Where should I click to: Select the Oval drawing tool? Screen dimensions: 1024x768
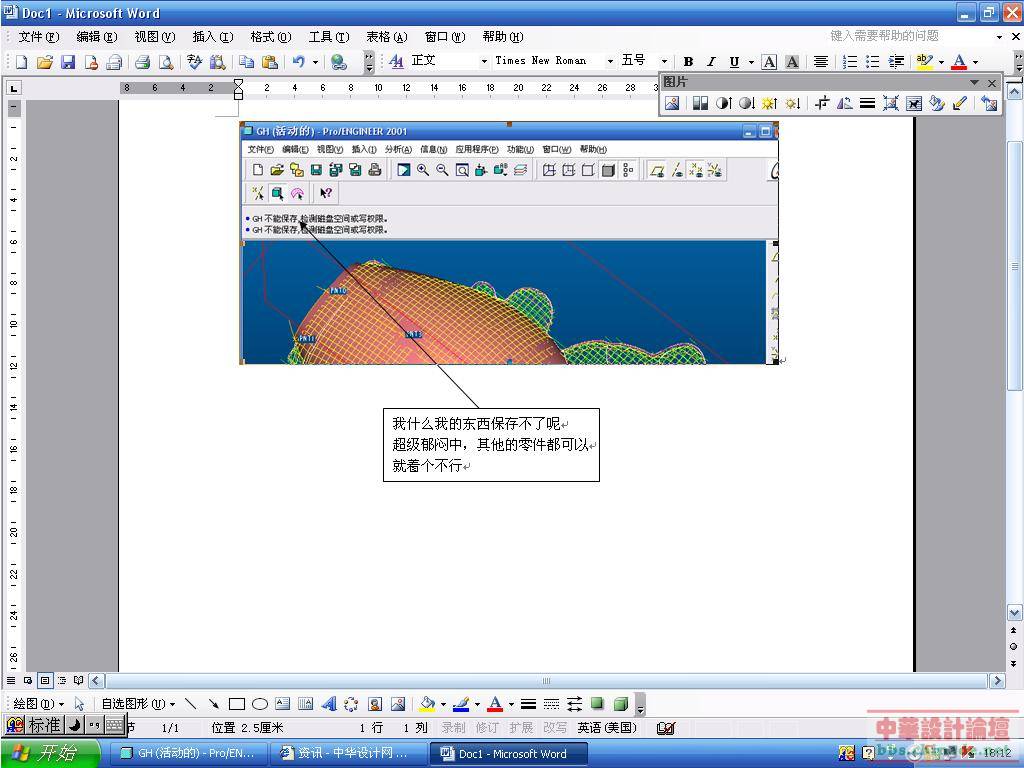pyautogui.click(x=260, y=704)
